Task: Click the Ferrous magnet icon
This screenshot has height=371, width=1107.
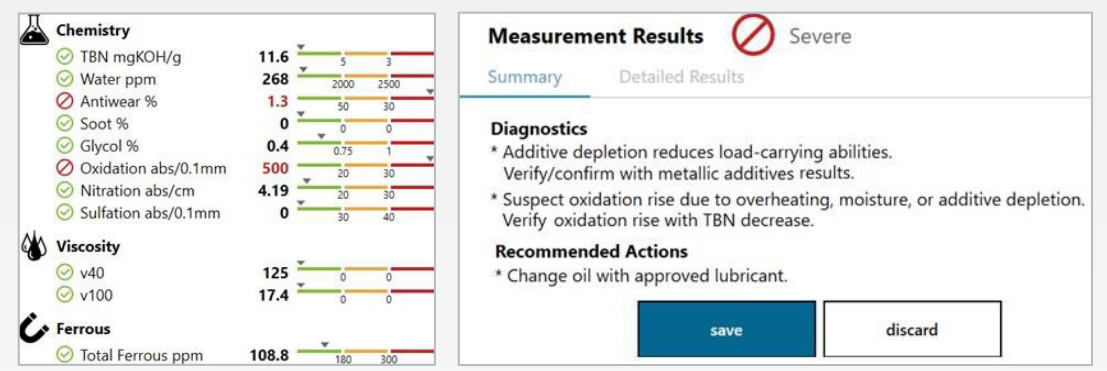Action: 35,327
